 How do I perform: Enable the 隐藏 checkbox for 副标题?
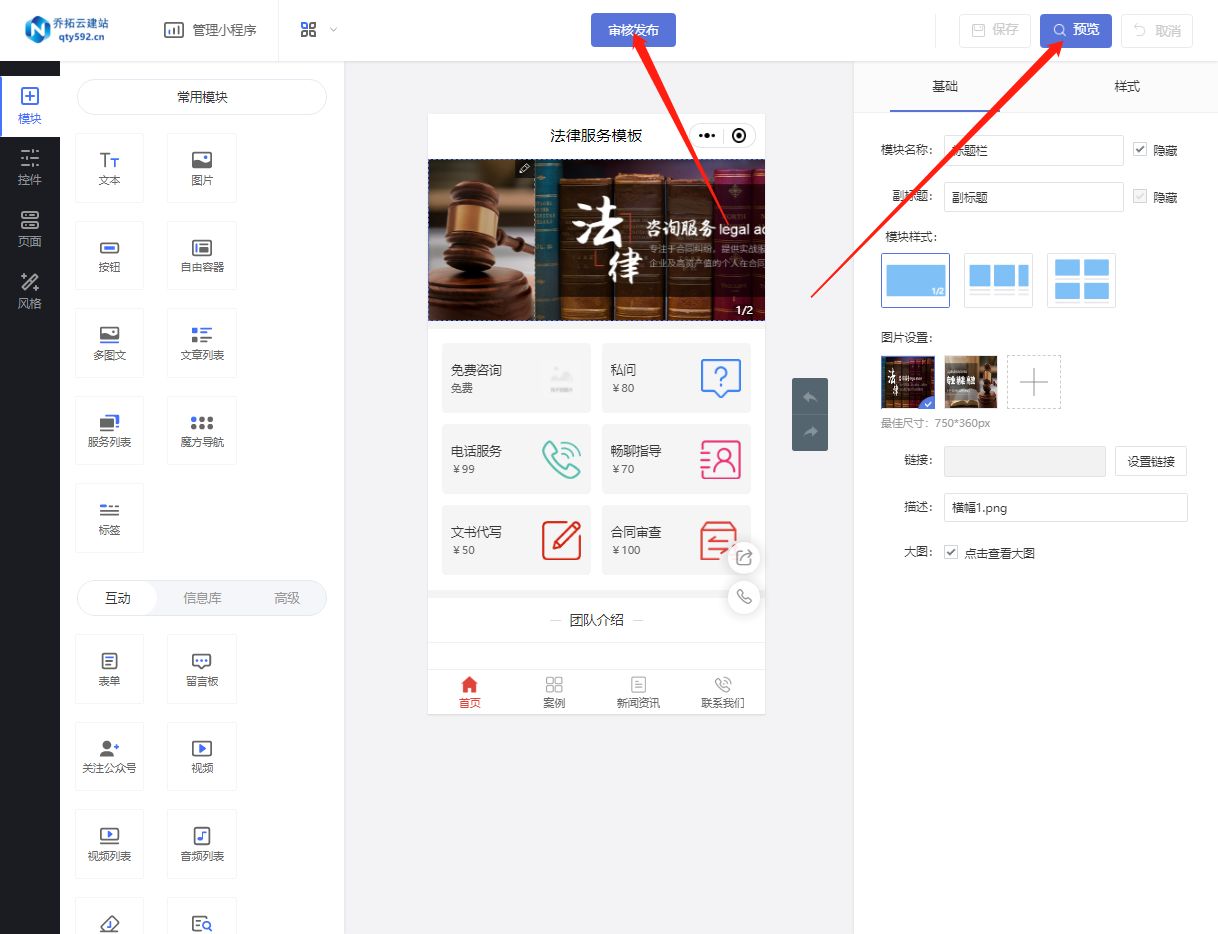pos(1140,197)
